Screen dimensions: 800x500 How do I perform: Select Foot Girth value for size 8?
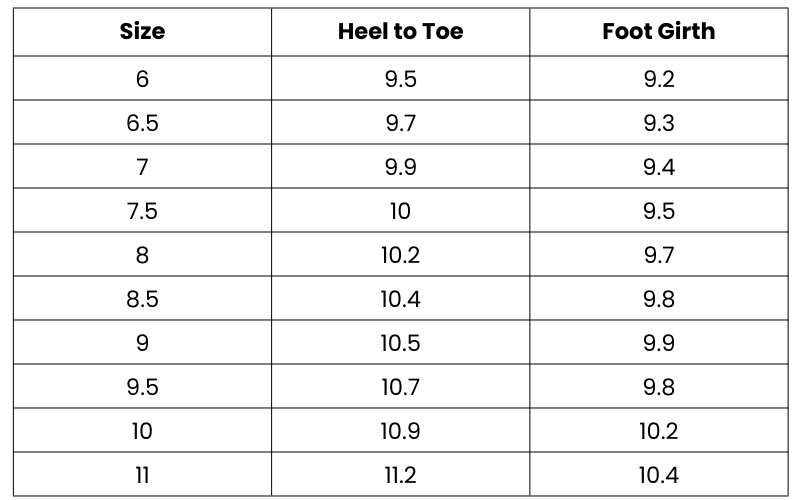[659, 255]
